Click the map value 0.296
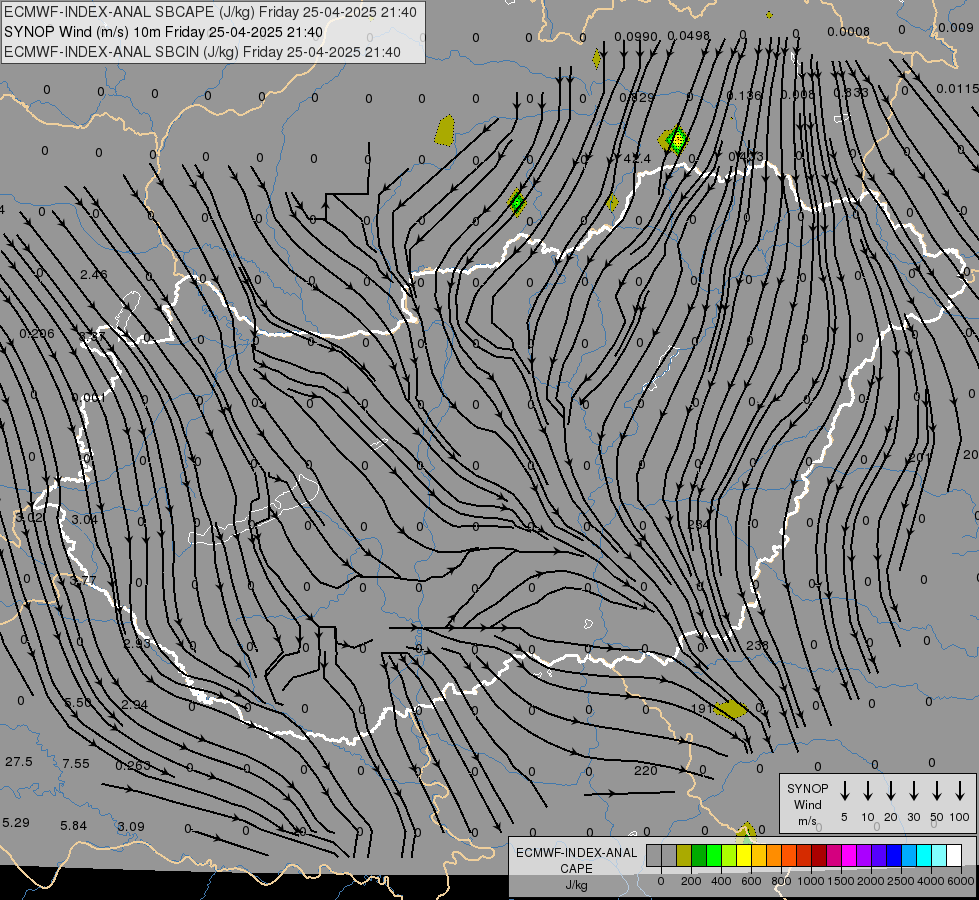This screenshot has width=979, height=900. click(x=37, y=334)
